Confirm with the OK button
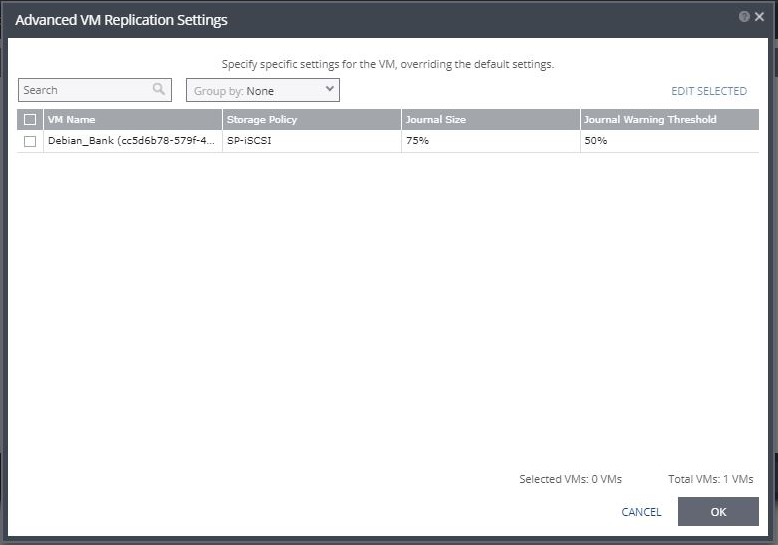The width and height of the screenshot is (778, 545). (718, 511)
